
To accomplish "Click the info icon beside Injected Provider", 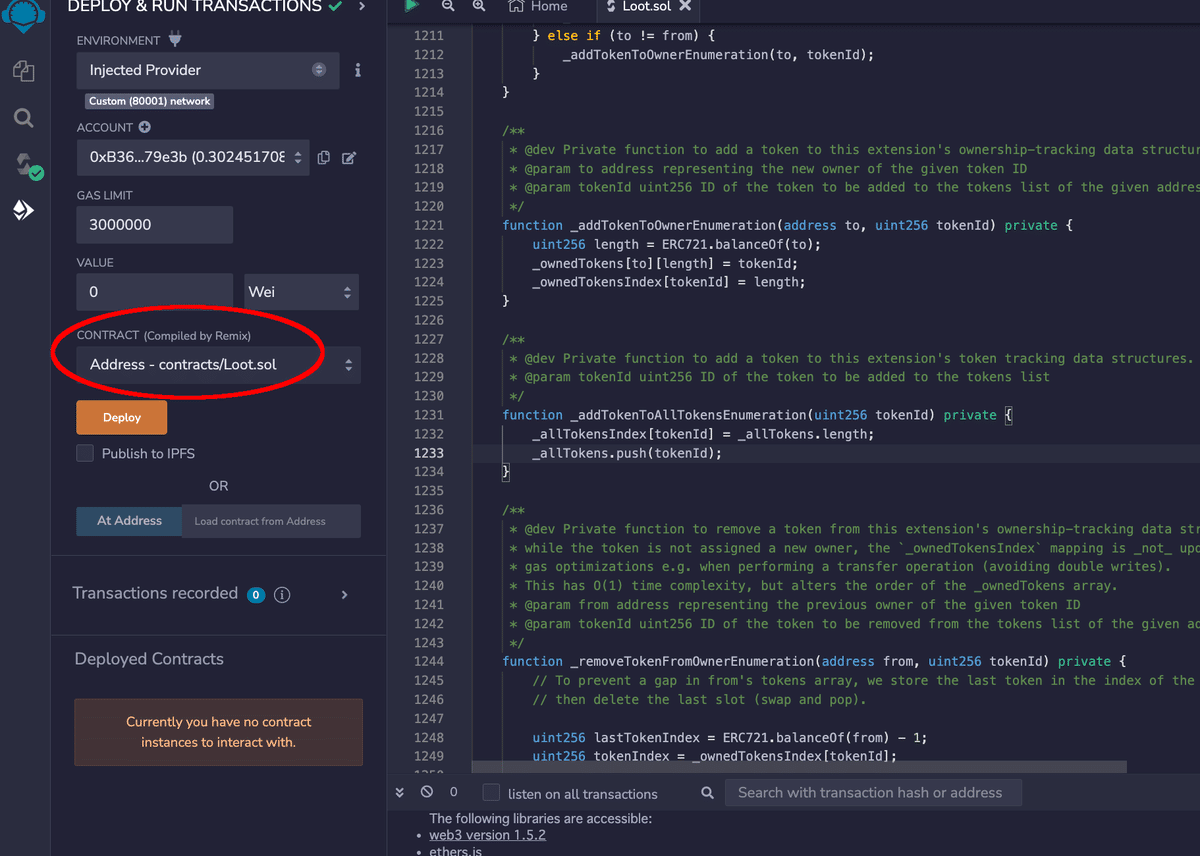I will [x=357, y=70].
